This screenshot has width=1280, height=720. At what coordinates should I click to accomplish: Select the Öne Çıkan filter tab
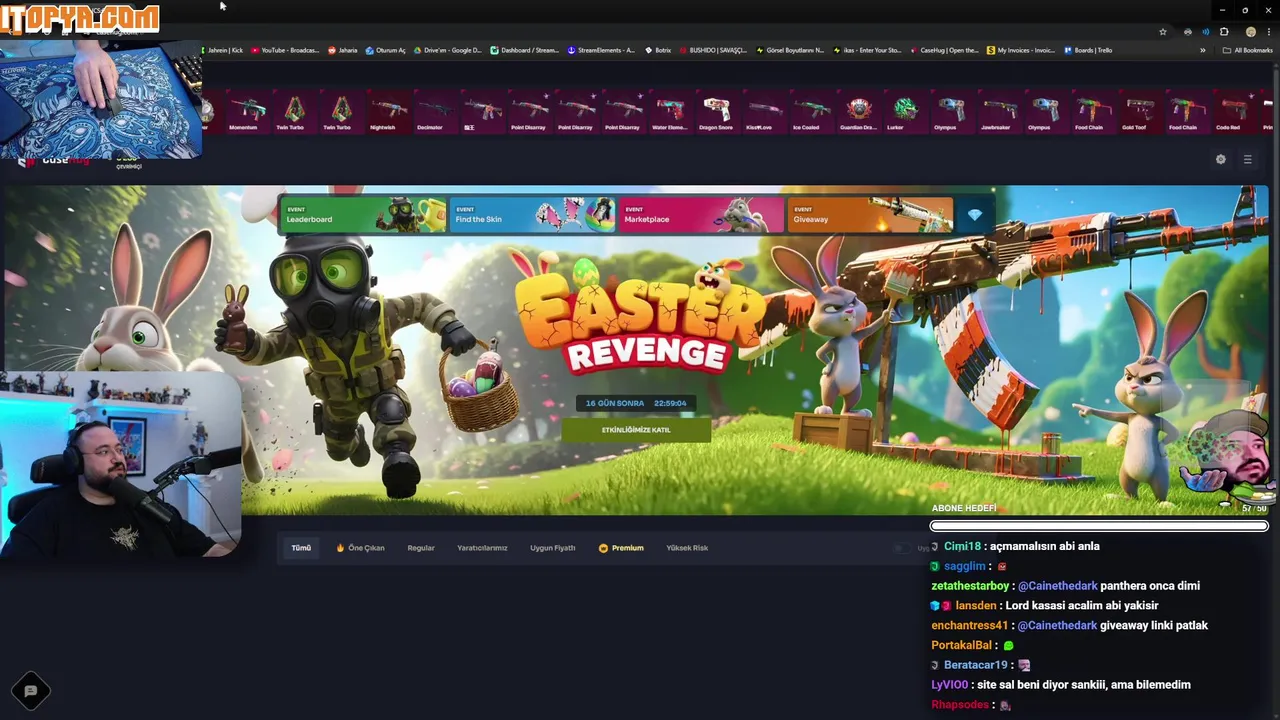pyautogui.click(x=360, y=548)
